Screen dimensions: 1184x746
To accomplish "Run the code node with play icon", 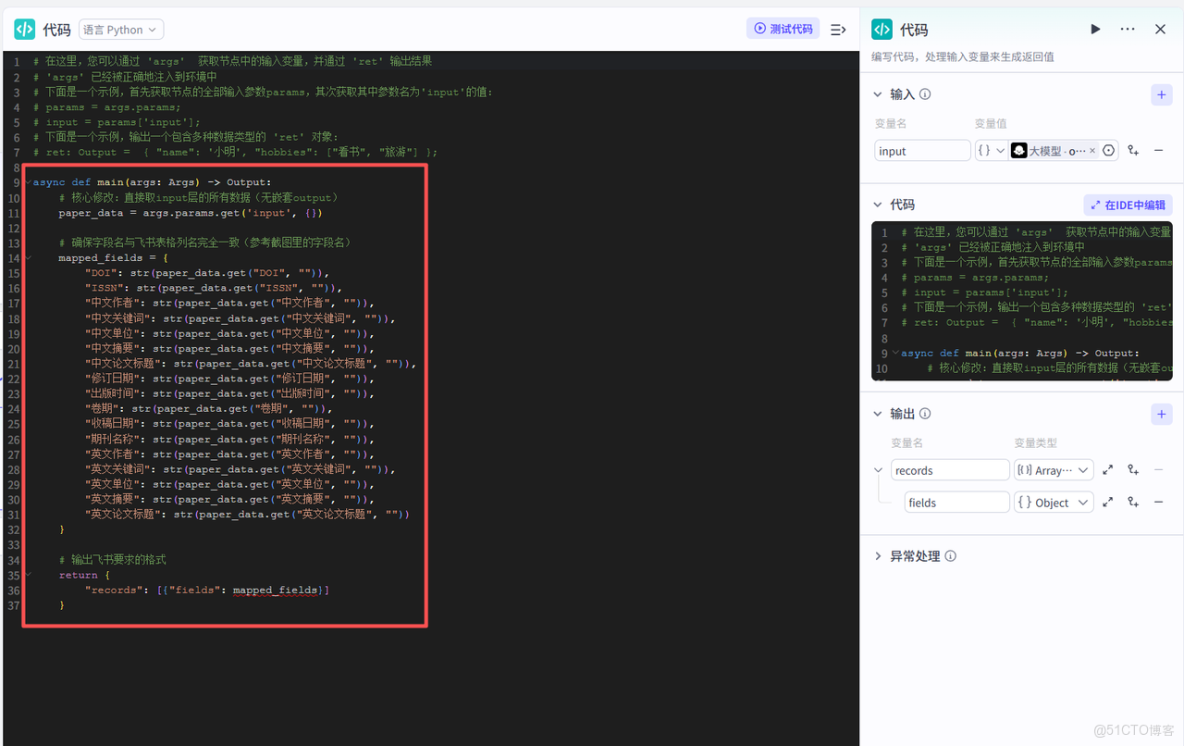I will click(x=1095, y=29).
